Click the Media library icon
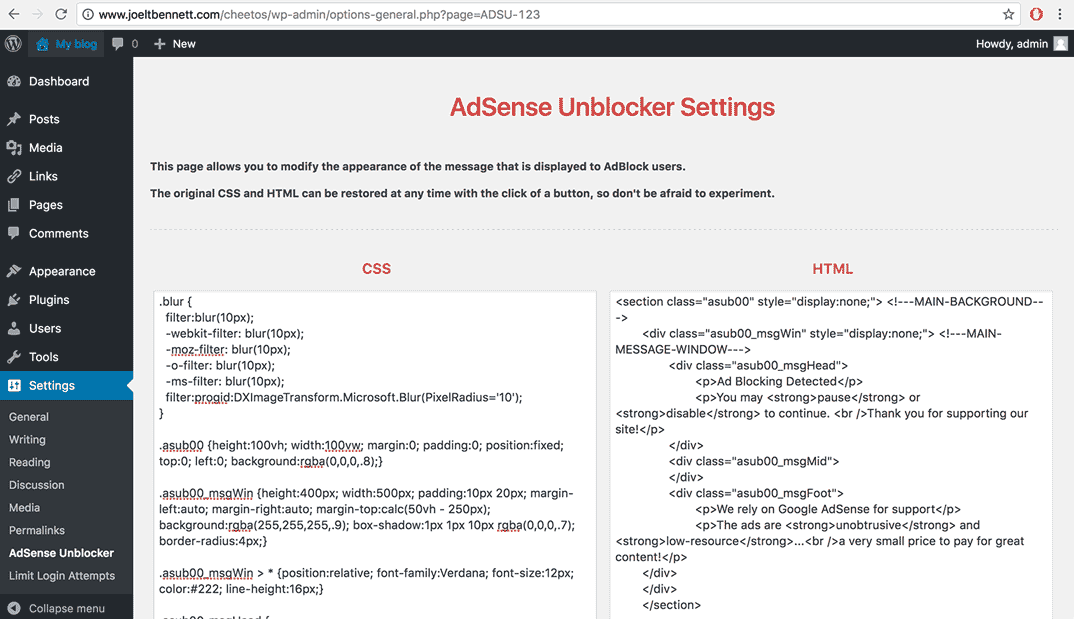The width and height of the screenshot is (1074, 619). pos(14,148)
